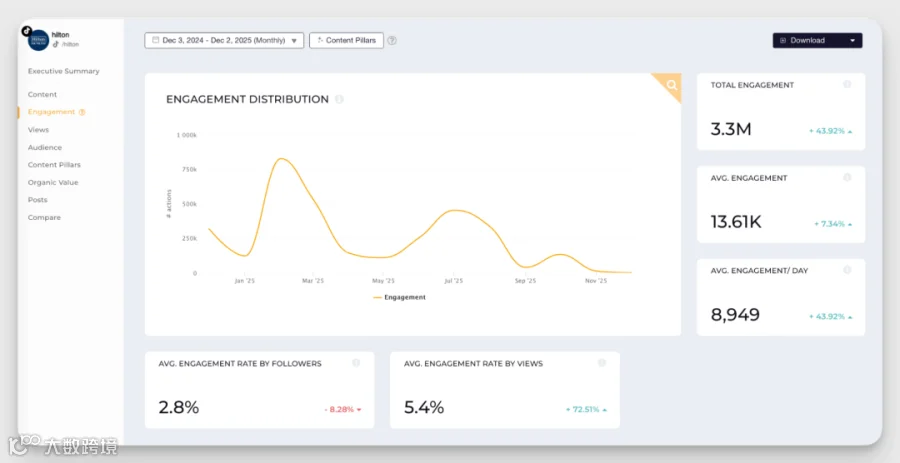Click the 5.4% engagement rate by views value
This screenshot has height=463, width=900.
pyautogui.click(x=424, y=407)
